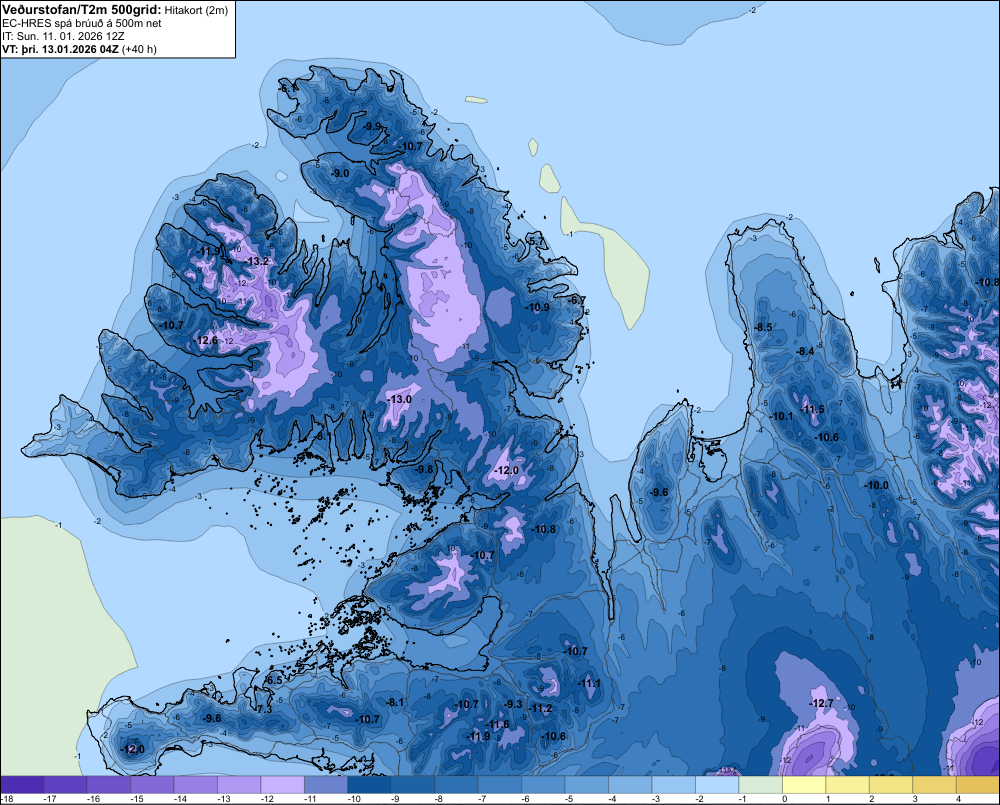The height and width of the screenshot is (805, 1000).
Task: Click the '-9.9' temperature label
Action: pyautogui.click(x=372, y=126)
